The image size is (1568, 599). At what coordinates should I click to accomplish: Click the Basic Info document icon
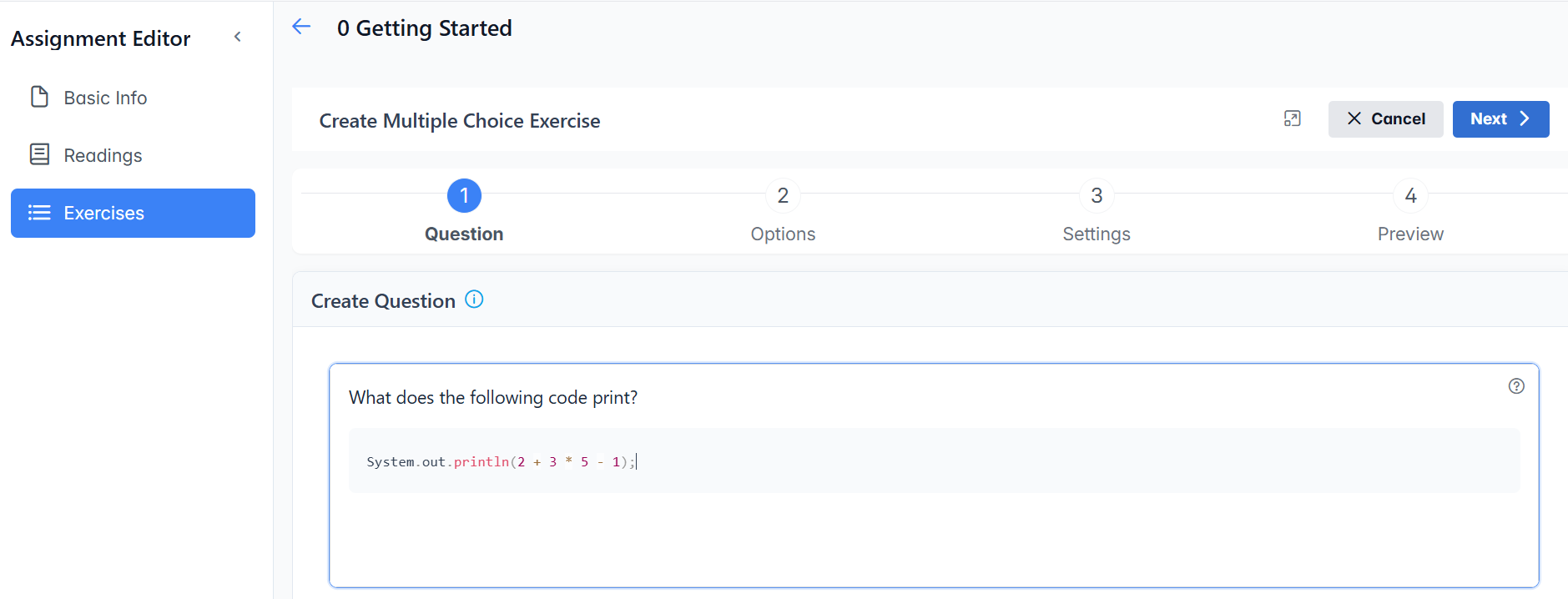coord(39,98)
